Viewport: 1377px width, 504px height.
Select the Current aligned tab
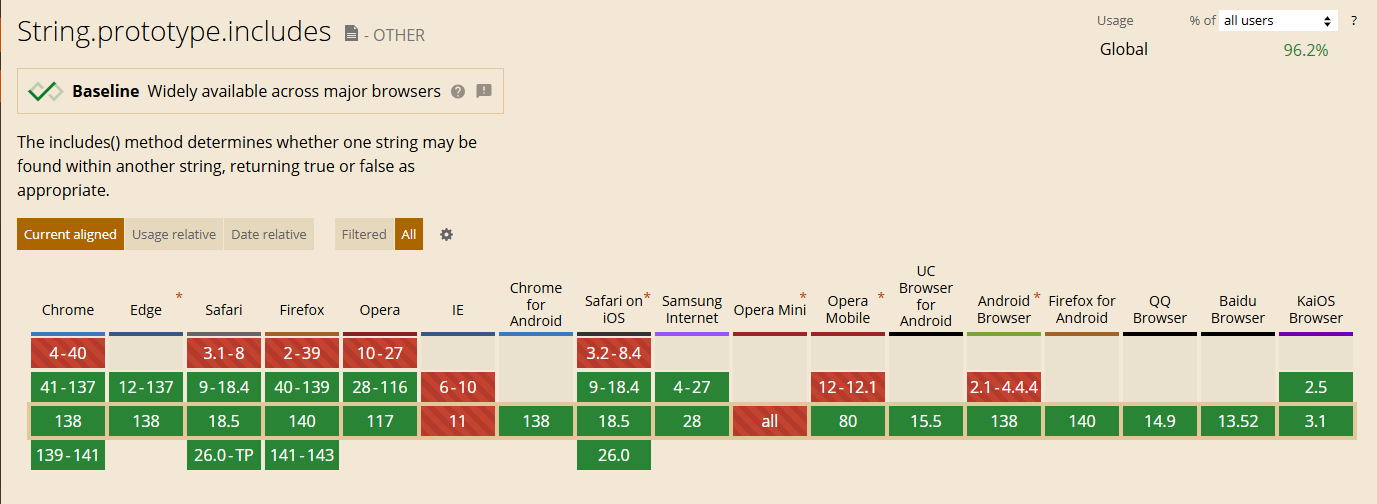70,234
